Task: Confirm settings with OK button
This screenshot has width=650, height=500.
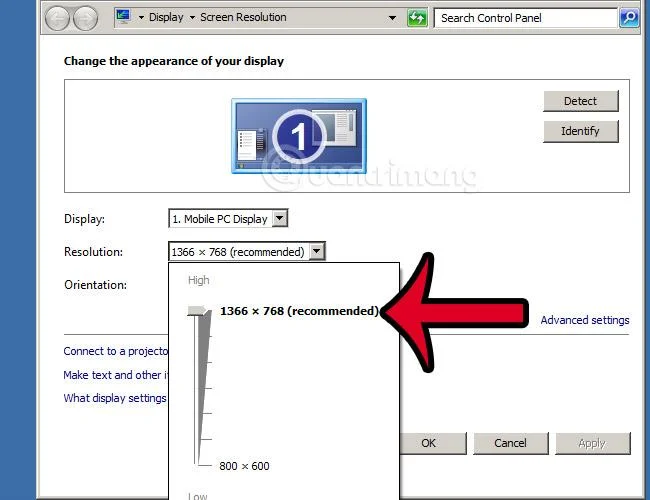Action: tap(433, 443)
